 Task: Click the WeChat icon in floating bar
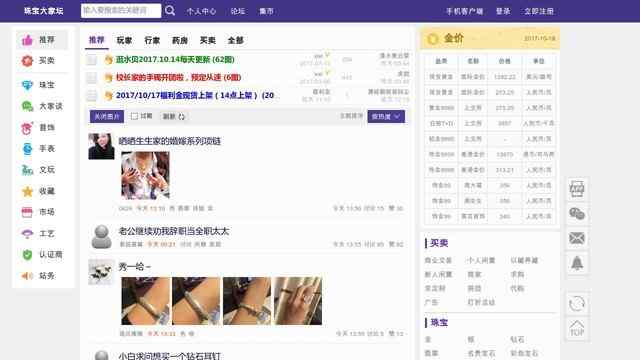tap(577, 214)
